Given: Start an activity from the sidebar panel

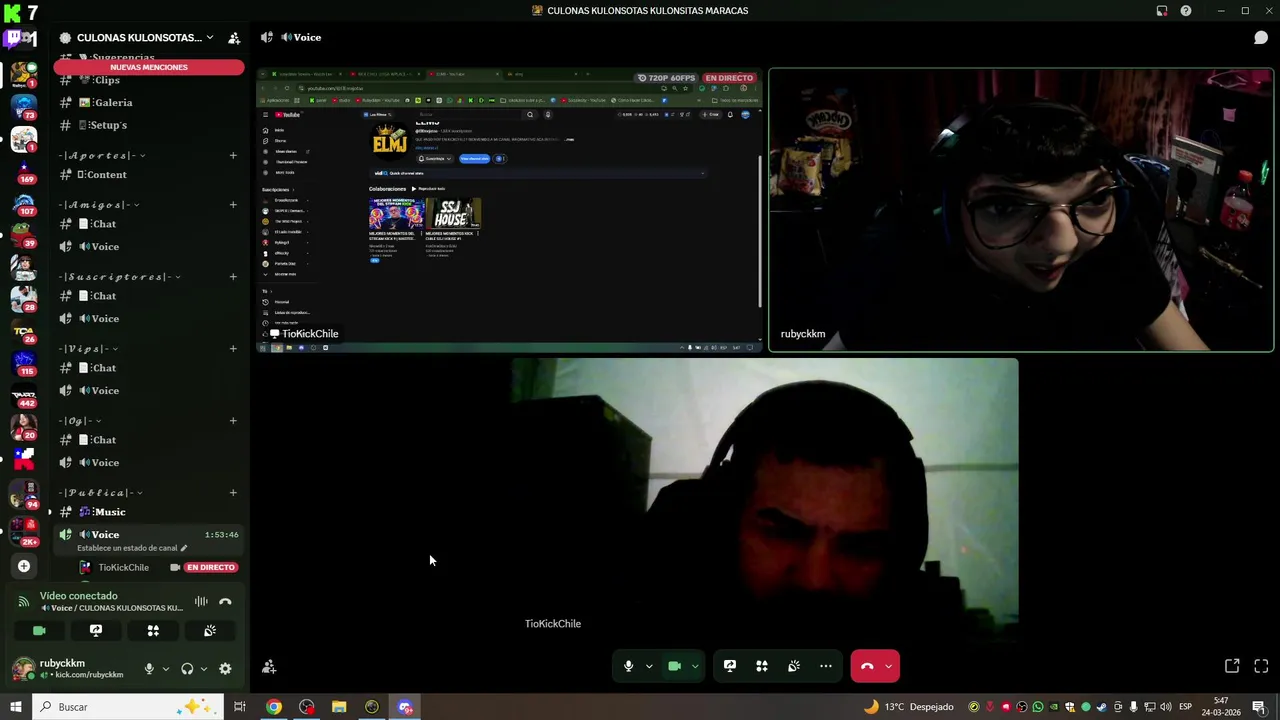Looking at the screenshot, I should tap(153, 631).
